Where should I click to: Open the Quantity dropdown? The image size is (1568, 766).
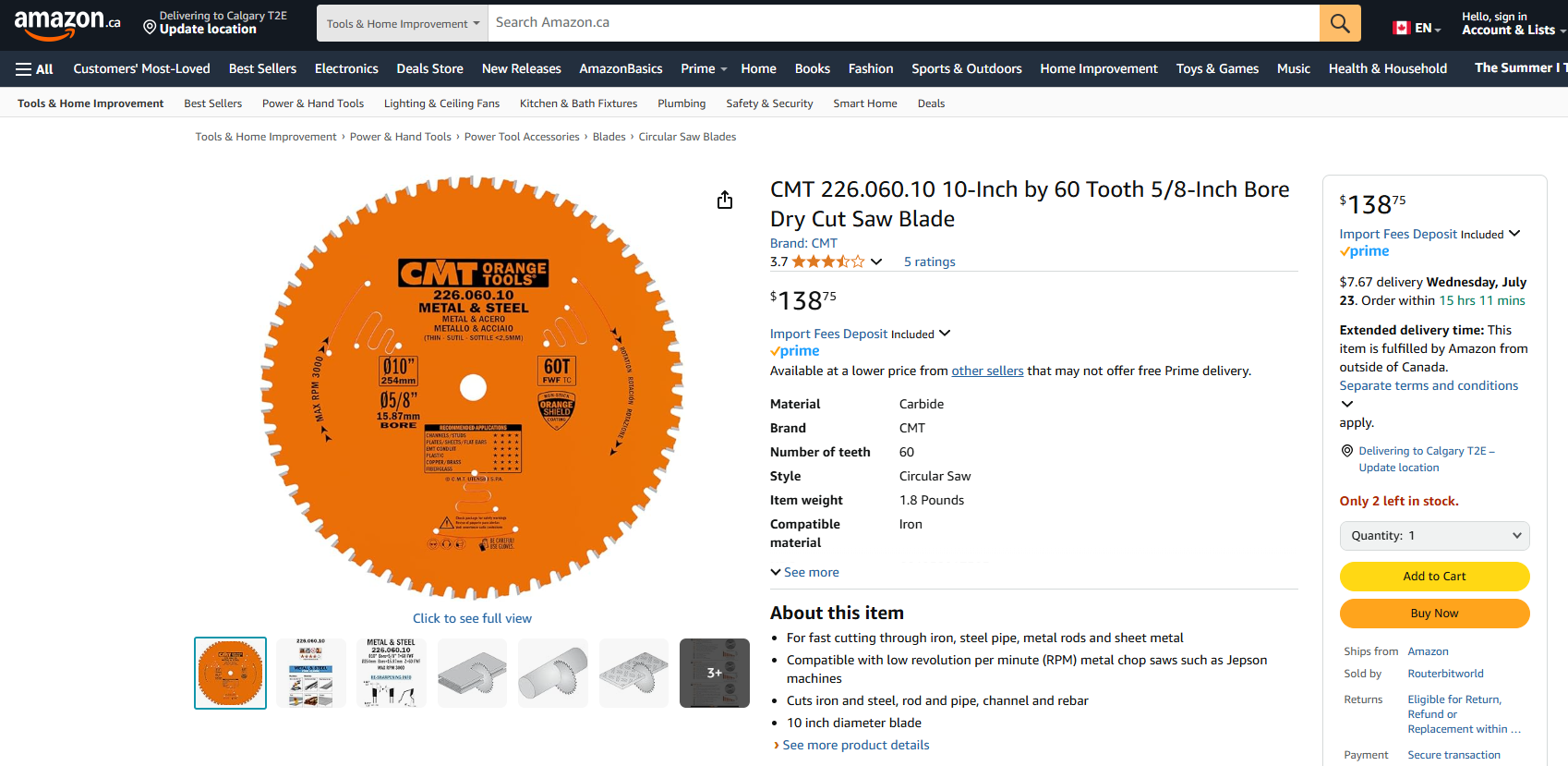coord(1434,536)
